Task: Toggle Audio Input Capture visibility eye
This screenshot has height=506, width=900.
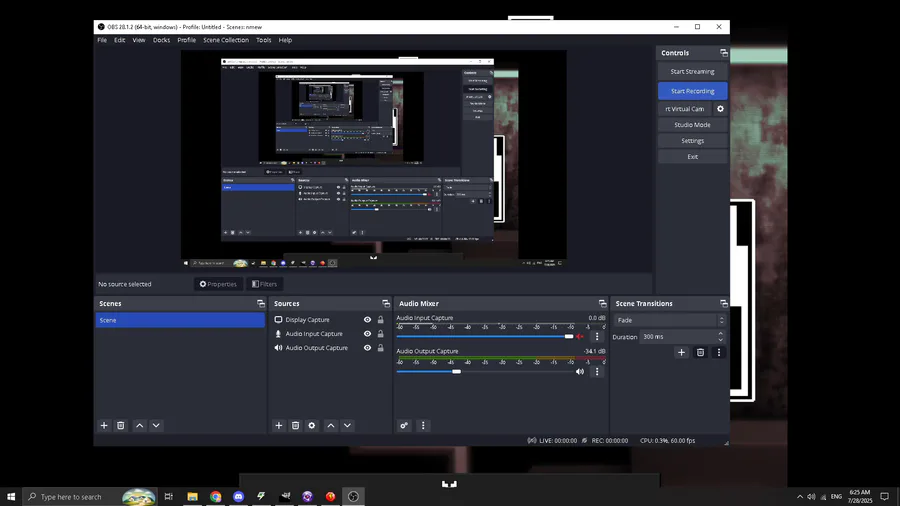Action: pos(367,334)
